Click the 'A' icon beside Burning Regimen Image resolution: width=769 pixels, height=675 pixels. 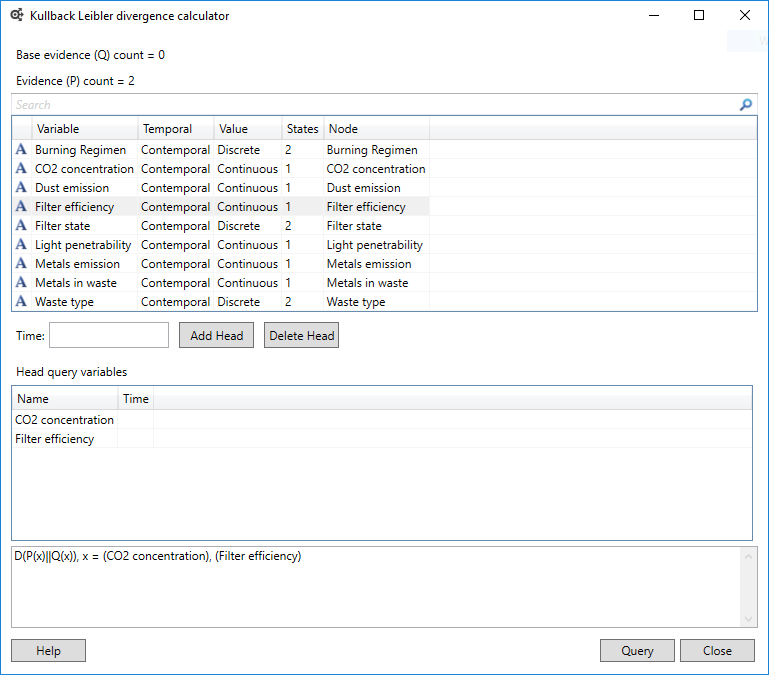(21, 150)
